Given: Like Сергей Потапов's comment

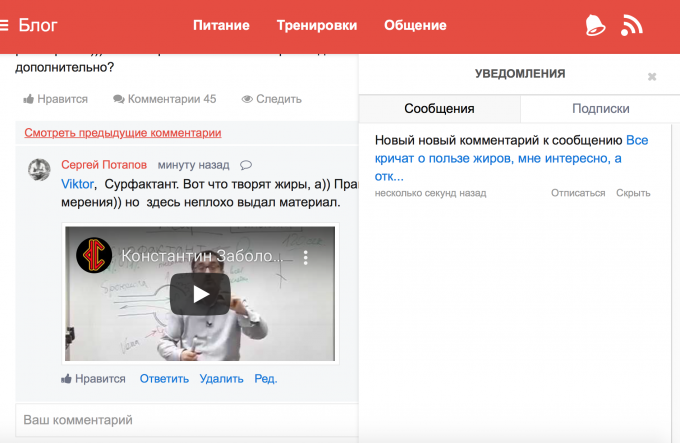Looking at the screenshot, I should click(93, 379).
